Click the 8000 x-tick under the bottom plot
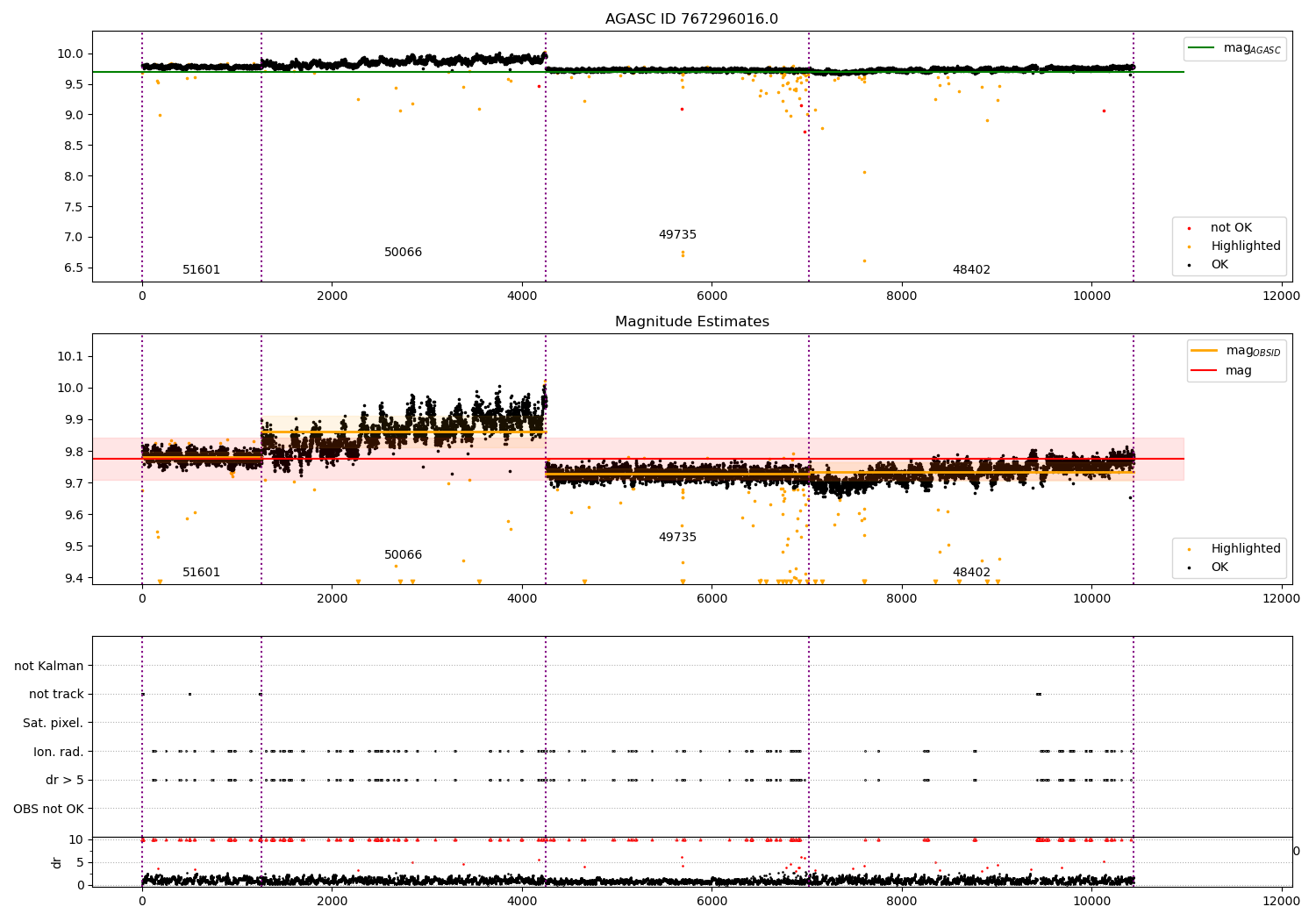The image size is (1316, 921). click(x=901, y=902)
